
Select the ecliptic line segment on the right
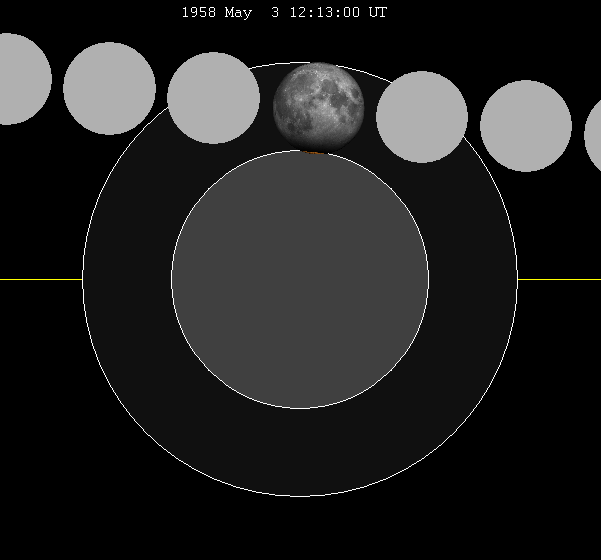559,280
